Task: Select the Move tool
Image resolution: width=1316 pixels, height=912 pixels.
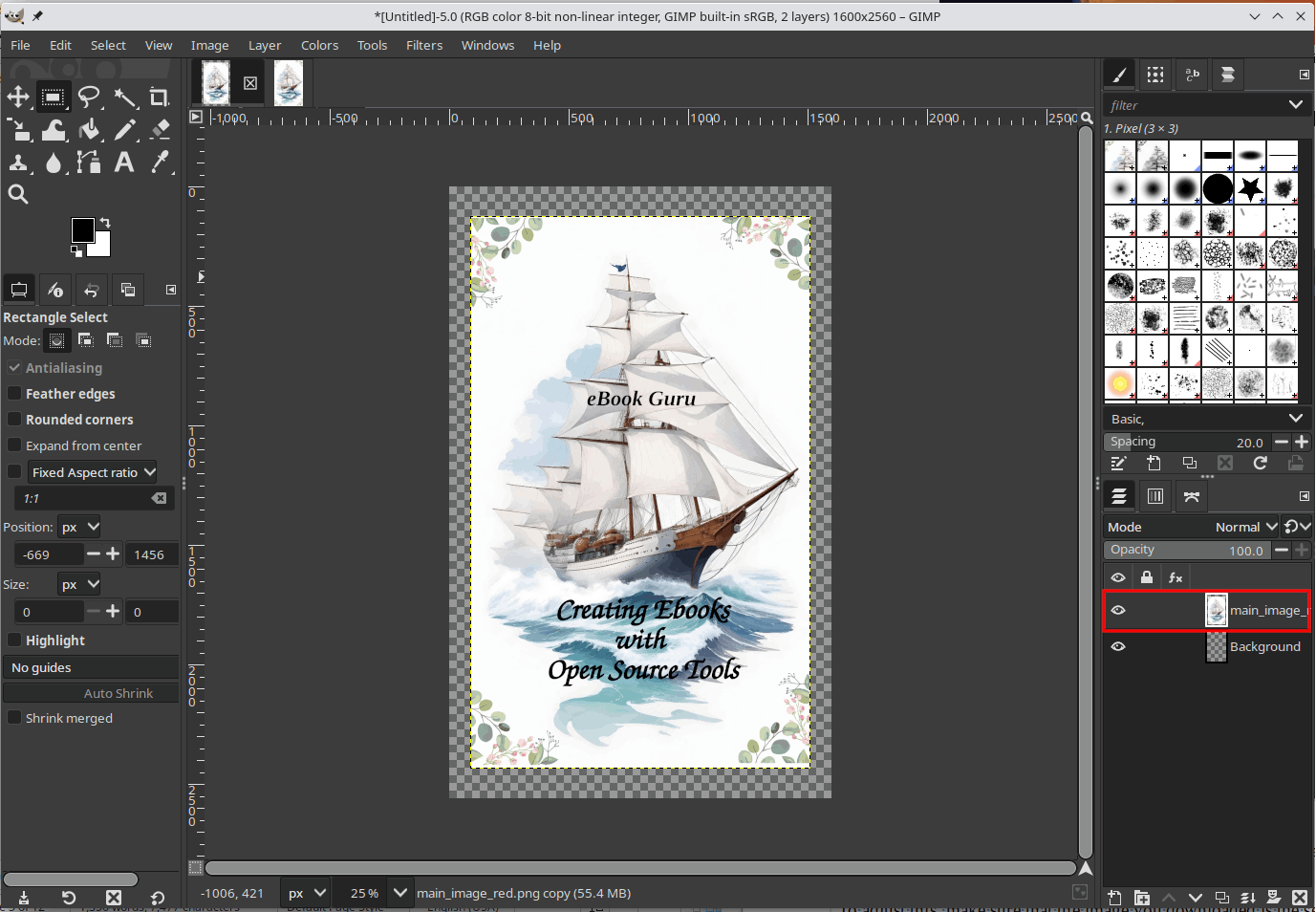Action: (18, 97)
